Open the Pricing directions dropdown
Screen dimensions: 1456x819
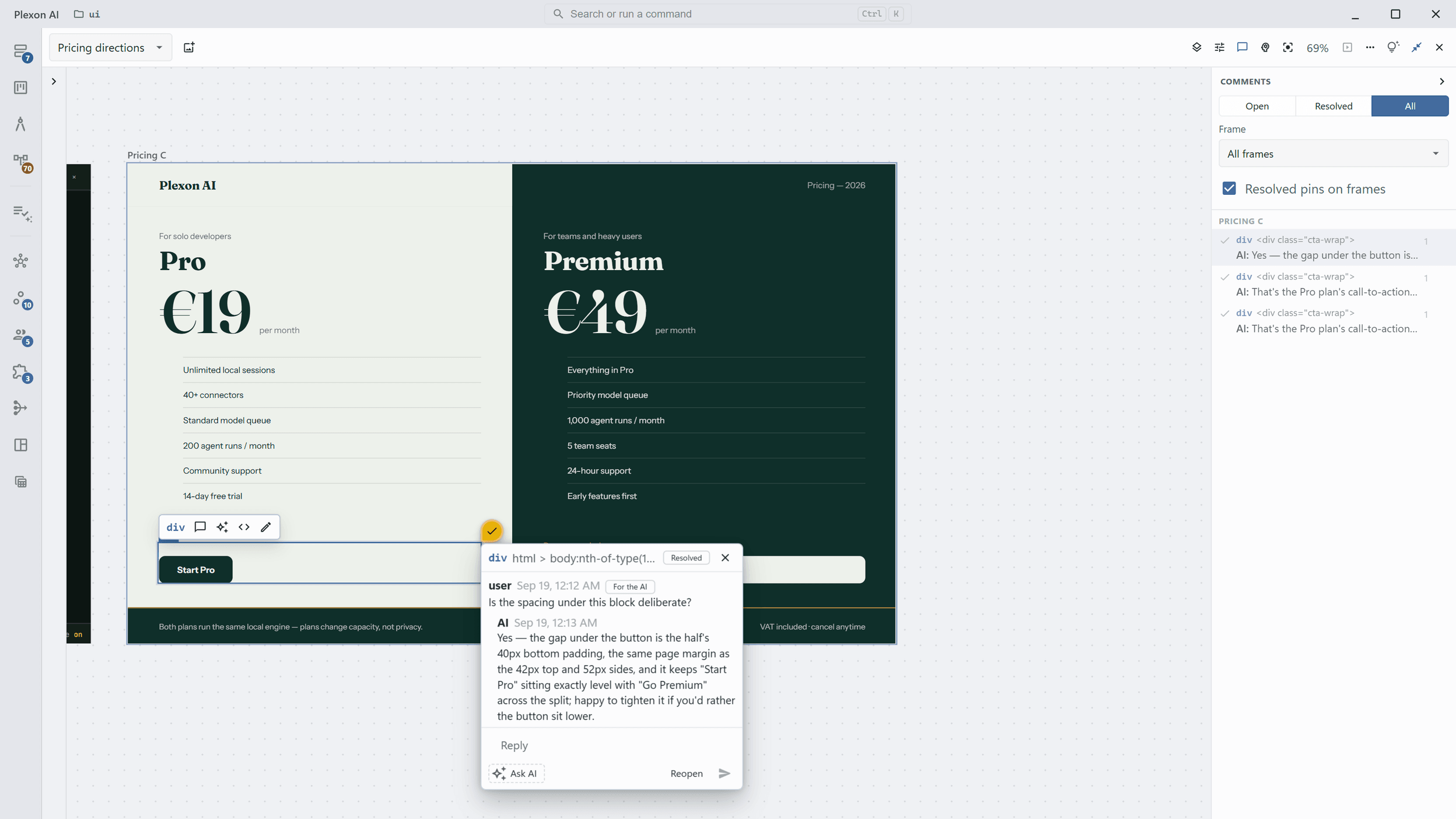pyautogui.click(x=110, y=47)
